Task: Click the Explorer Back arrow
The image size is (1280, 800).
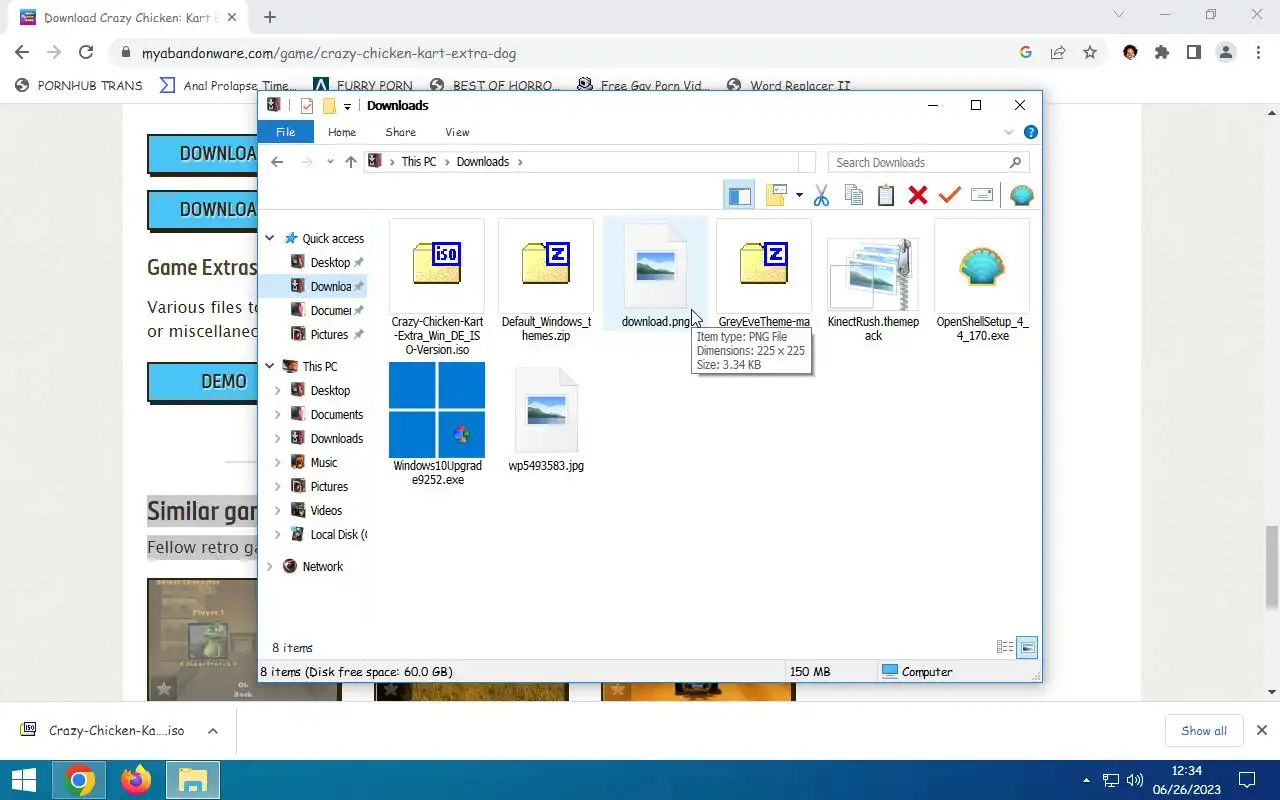Action: pyautogui.click(x=277, y=162)
